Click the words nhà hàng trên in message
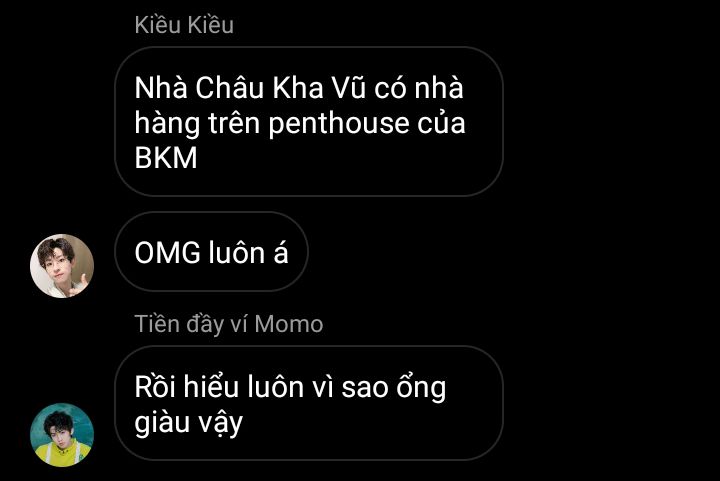Screen dimensions: 720x481 pyautogui.click(x=298, y=106)
